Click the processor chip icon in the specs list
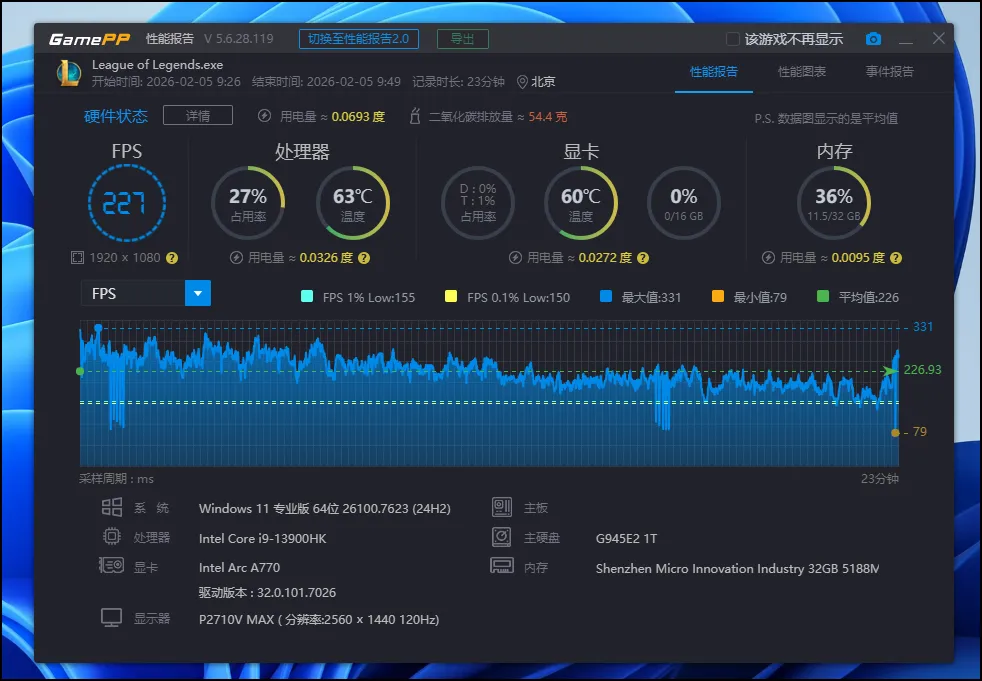 (x=111, y=536)
